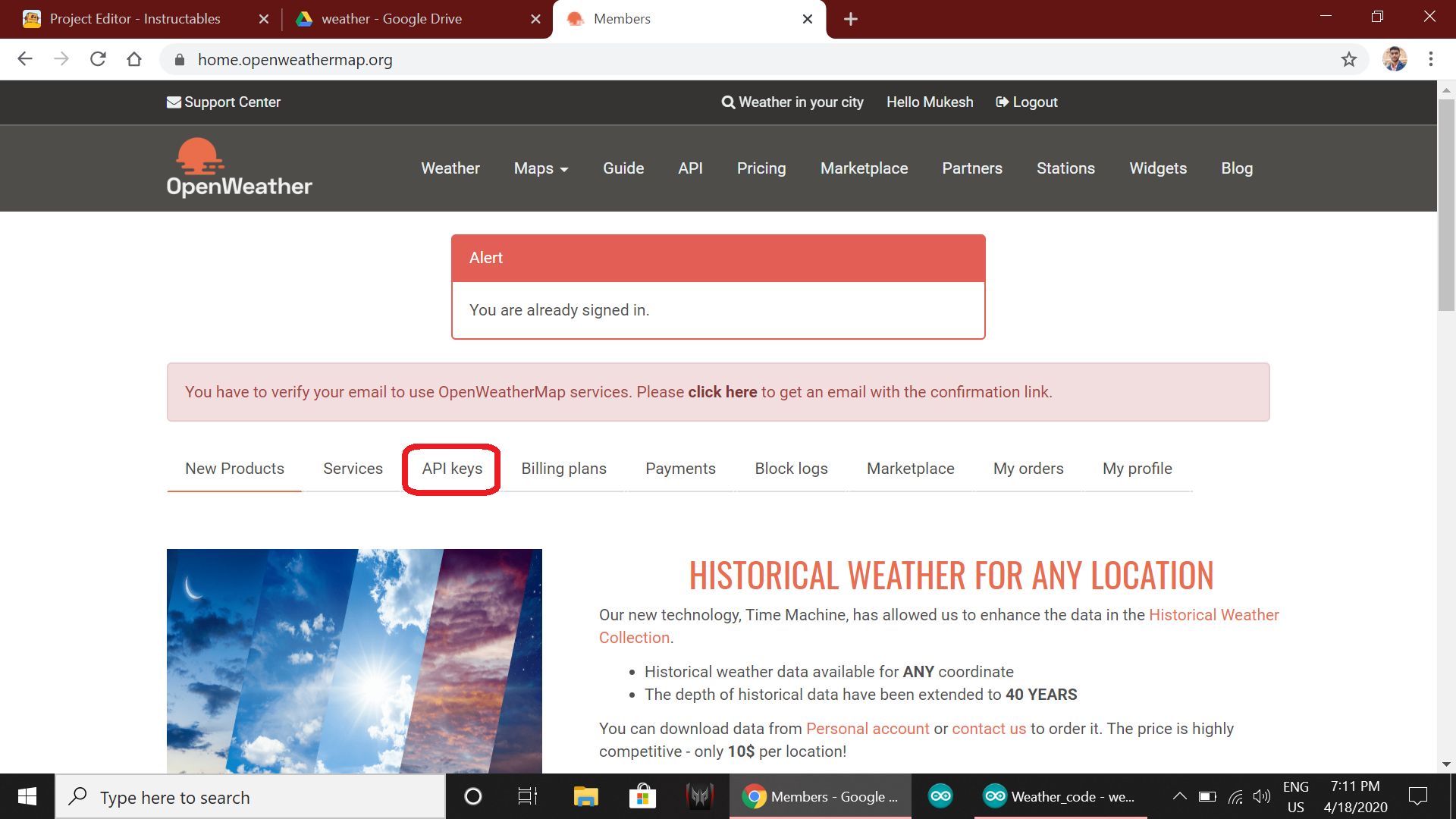
Task: Open the Windows Start menu
Action: tap(27, 796)
